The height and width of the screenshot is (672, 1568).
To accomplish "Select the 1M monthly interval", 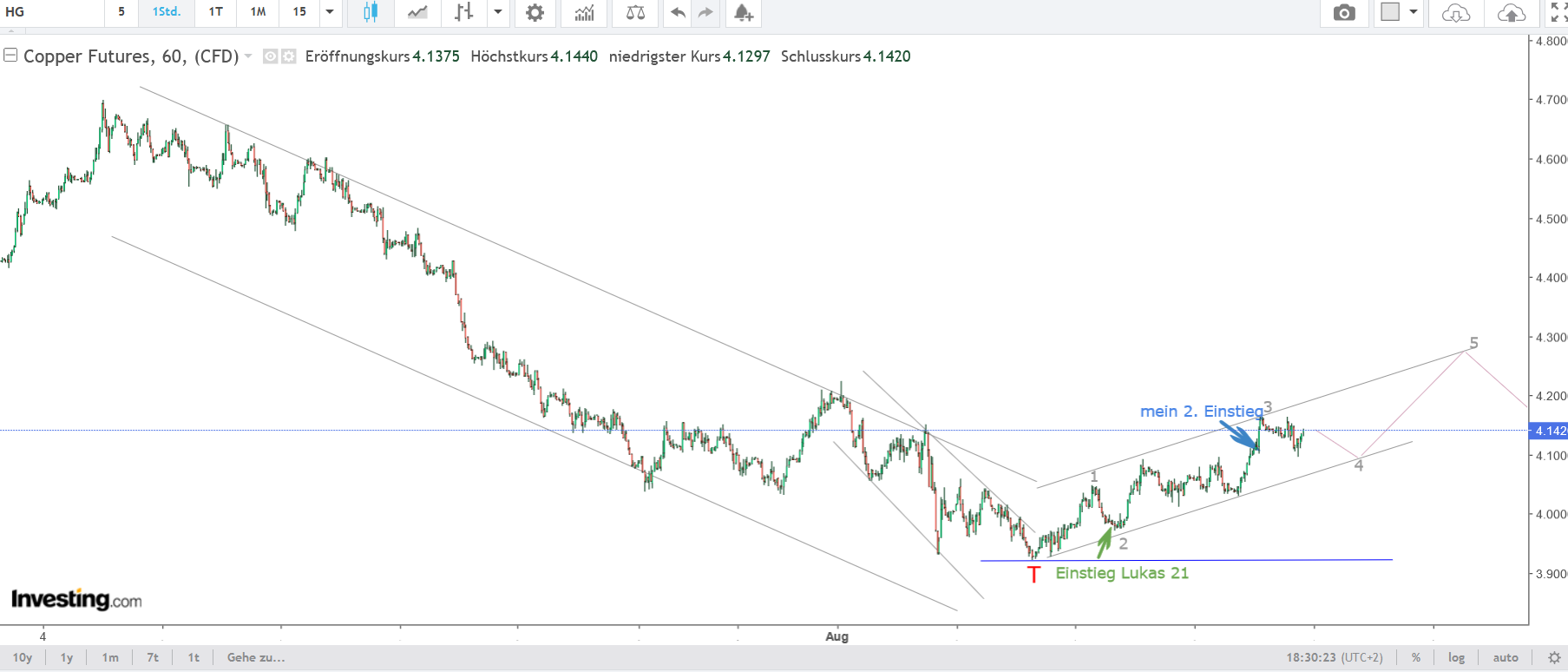I will [x=258, y=12].
